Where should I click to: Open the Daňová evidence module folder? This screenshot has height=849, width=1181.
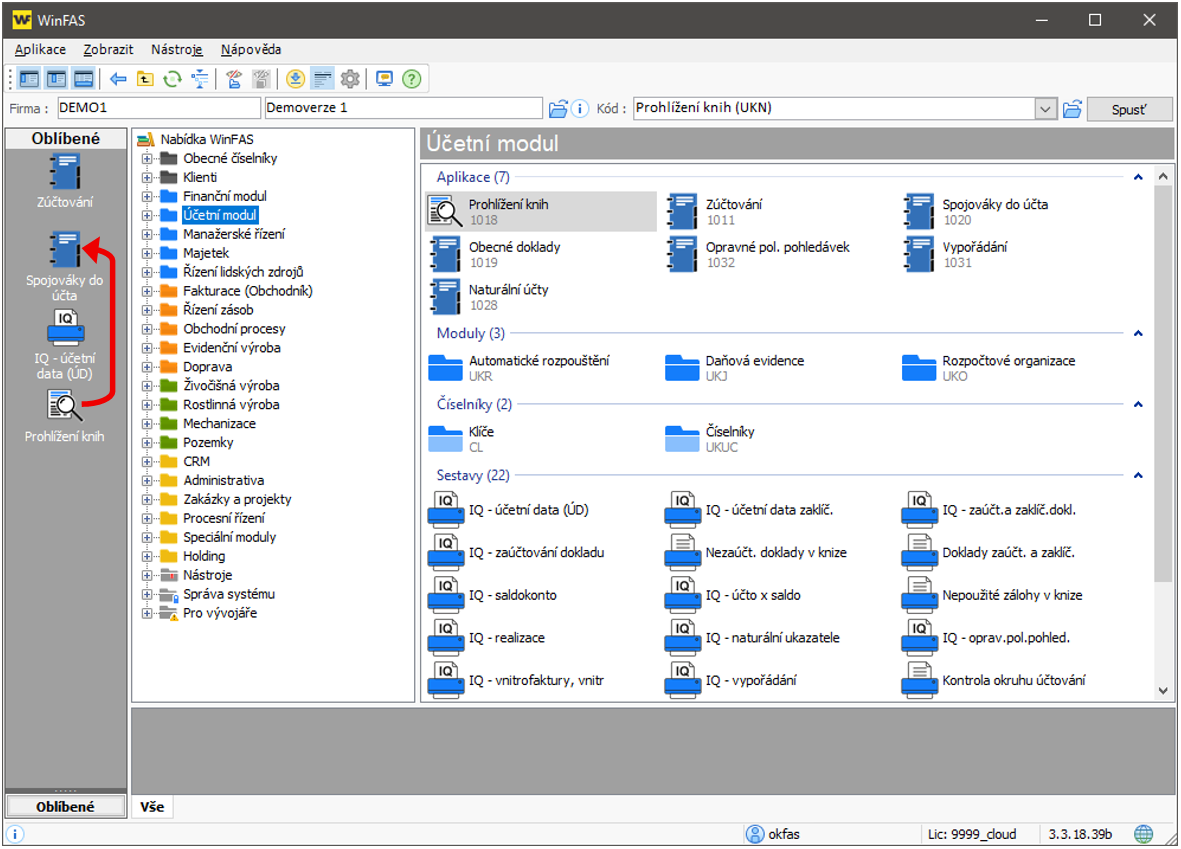(x=682, y=368)
